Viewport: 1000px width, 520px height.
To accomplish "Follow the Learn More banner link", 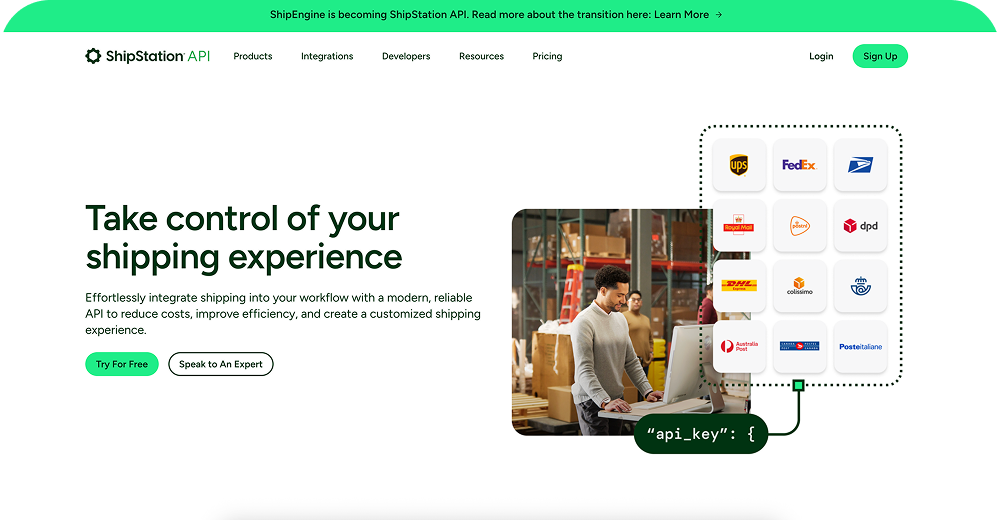I will (688, 15).
